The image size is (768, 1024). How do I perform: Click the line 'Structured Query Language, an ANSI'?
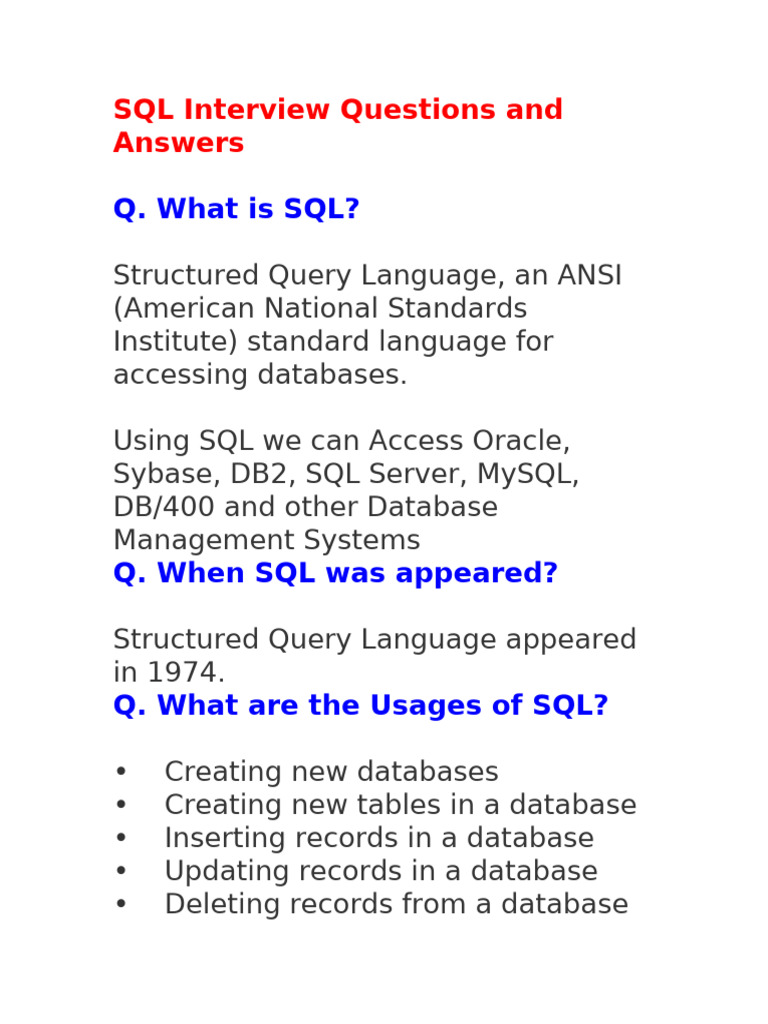point(367,276)
